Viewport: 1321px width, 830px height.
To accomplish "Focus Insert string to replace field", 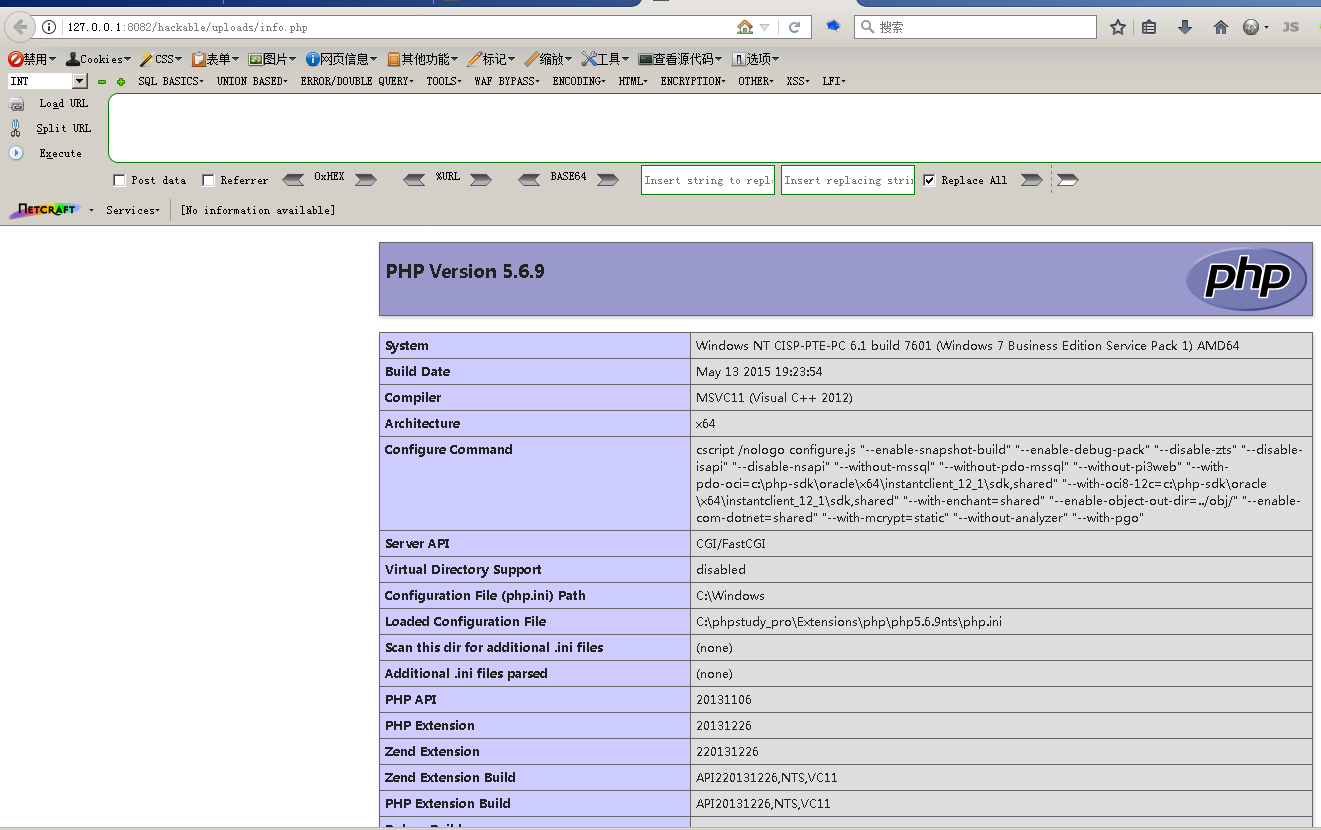I will tap(708, 180).
